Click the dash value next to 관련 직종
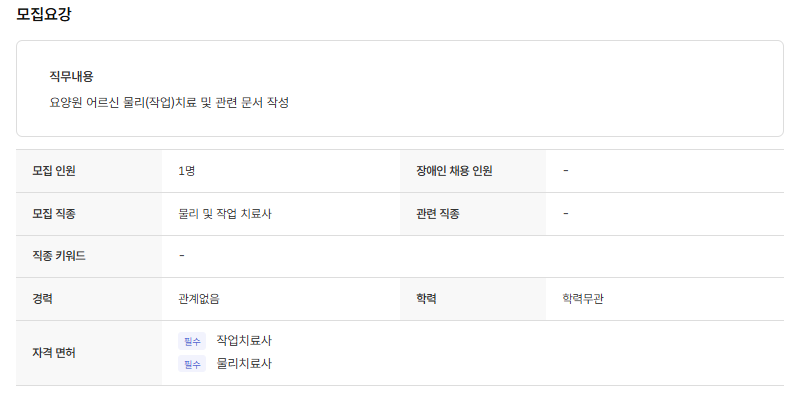804x407 pixels. tap(566, 214)
